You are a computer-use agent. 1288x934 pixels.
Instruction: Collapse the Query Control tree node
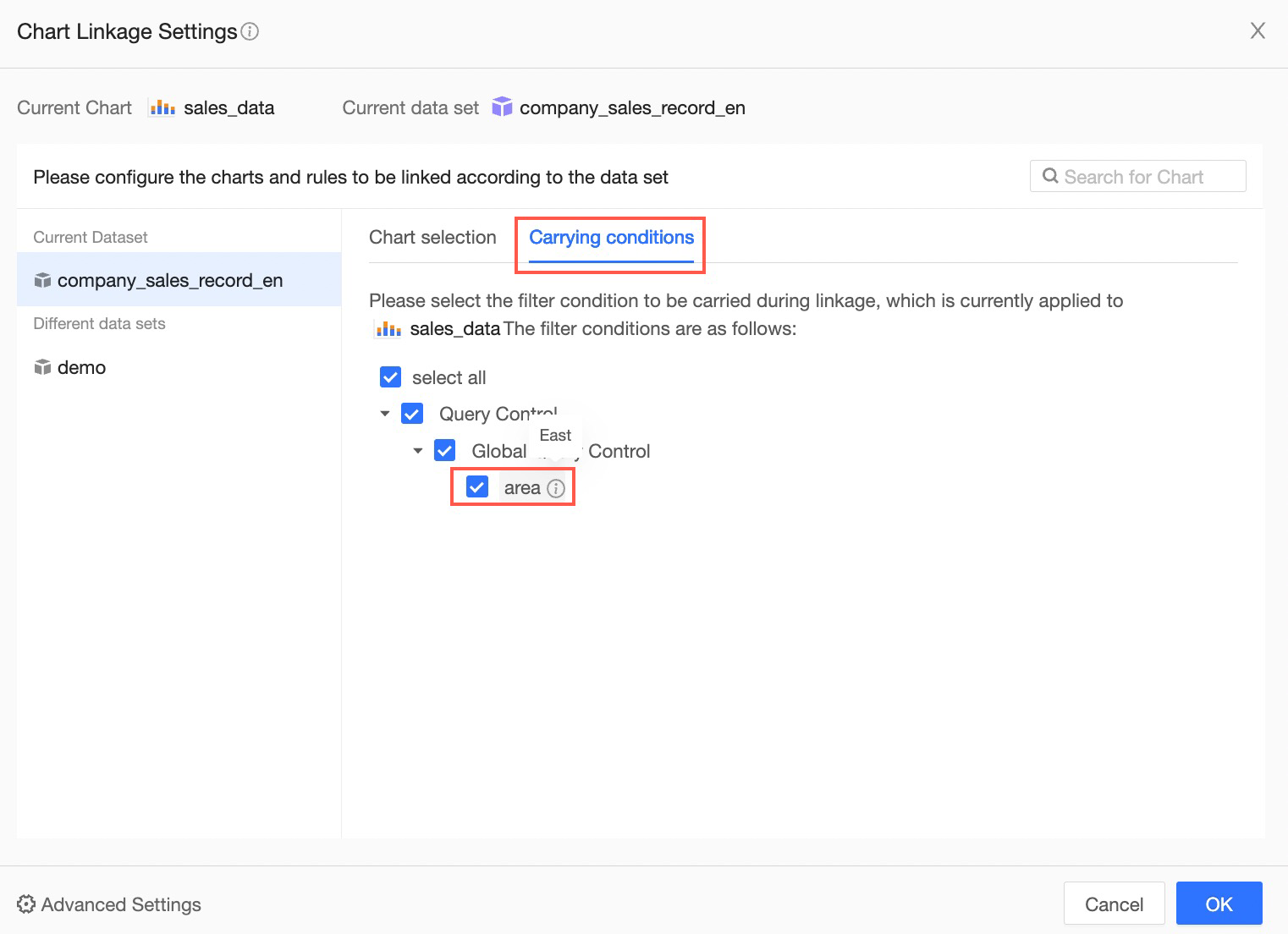[385, 414]
